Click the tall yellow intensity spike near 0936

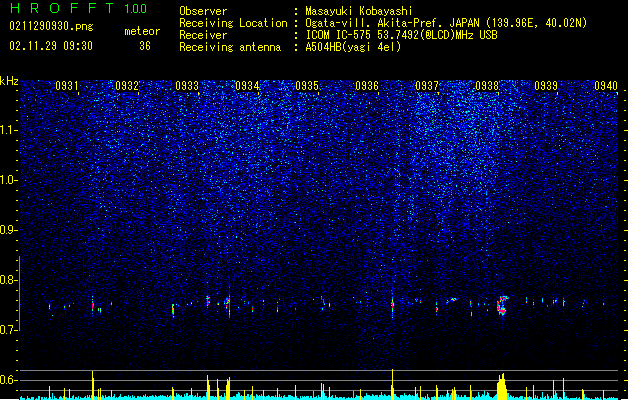(392, 384)
